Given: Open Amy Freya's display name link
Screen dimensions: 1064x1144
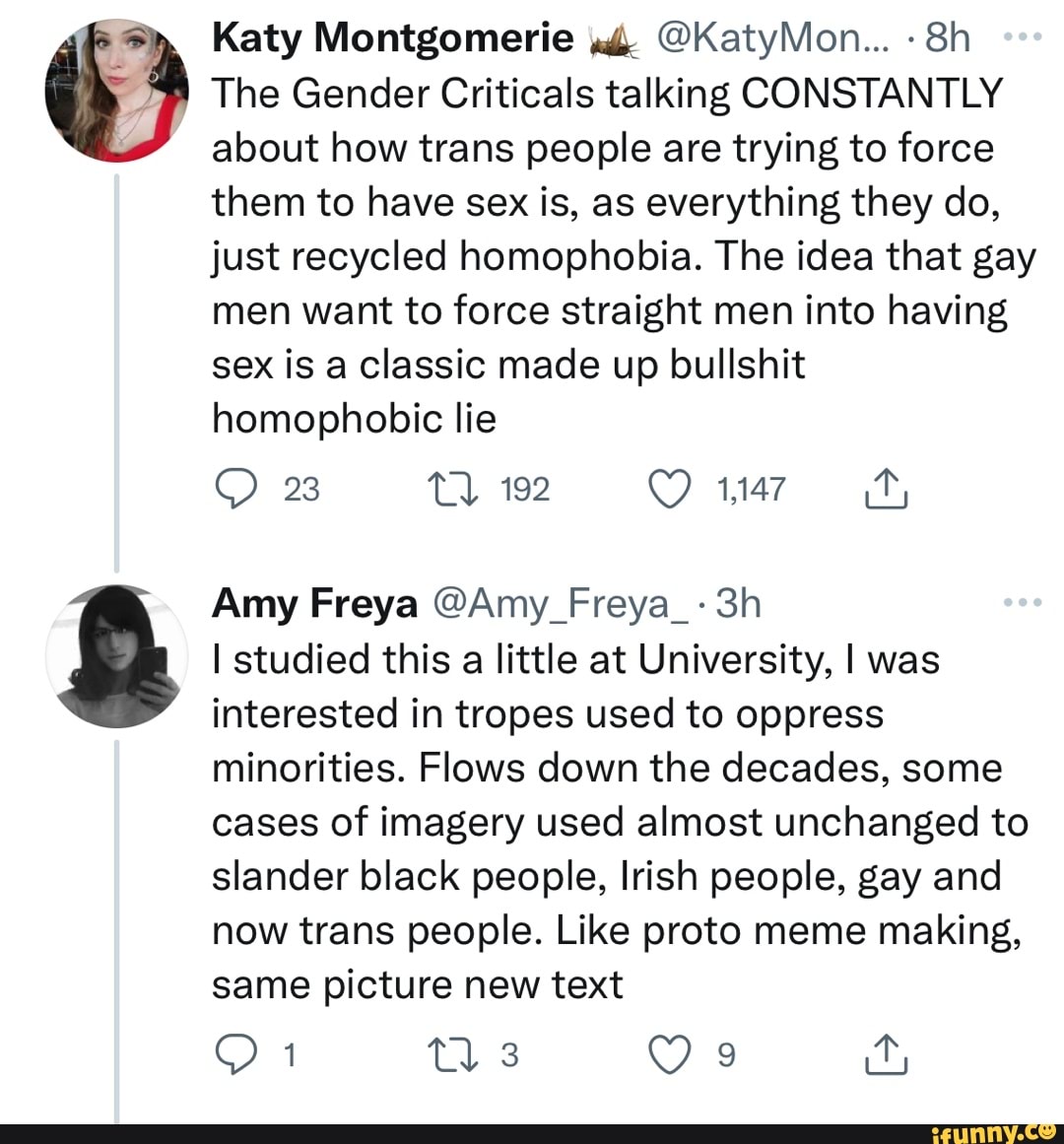Looking at the screenshot, I should pyautogui.click(x=314, y=603).
